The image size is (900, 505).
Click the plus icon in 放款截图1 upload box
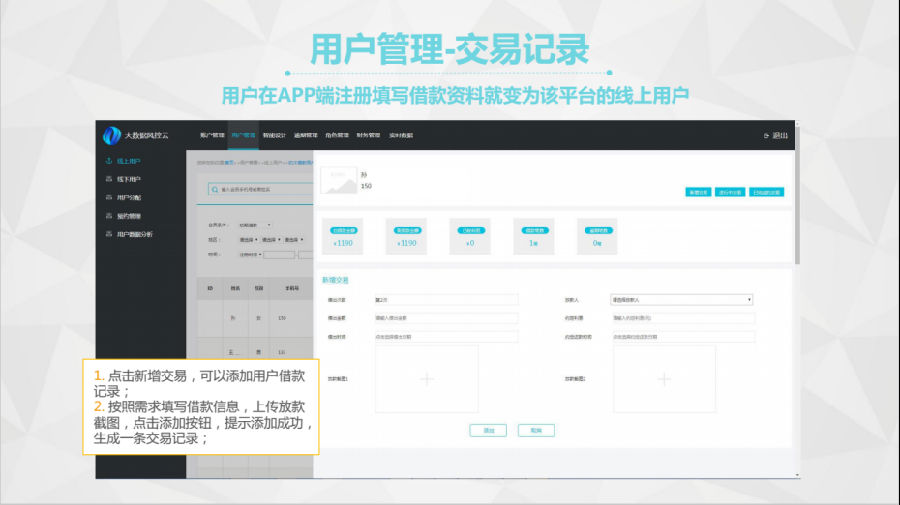tap(426, 379)
